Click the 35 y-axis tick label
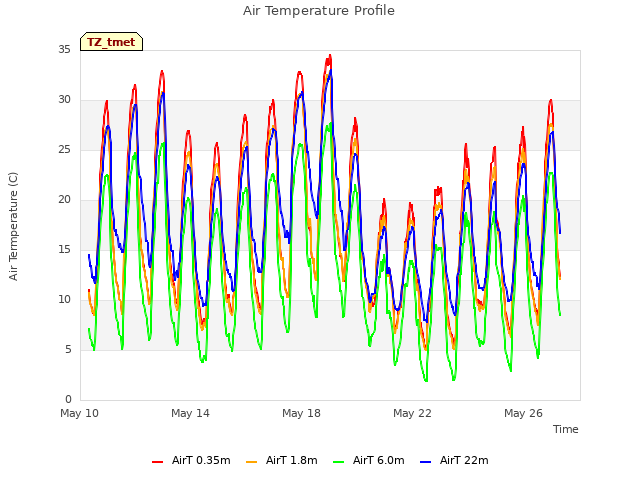The image size is (640, 480). click(64, 50)
